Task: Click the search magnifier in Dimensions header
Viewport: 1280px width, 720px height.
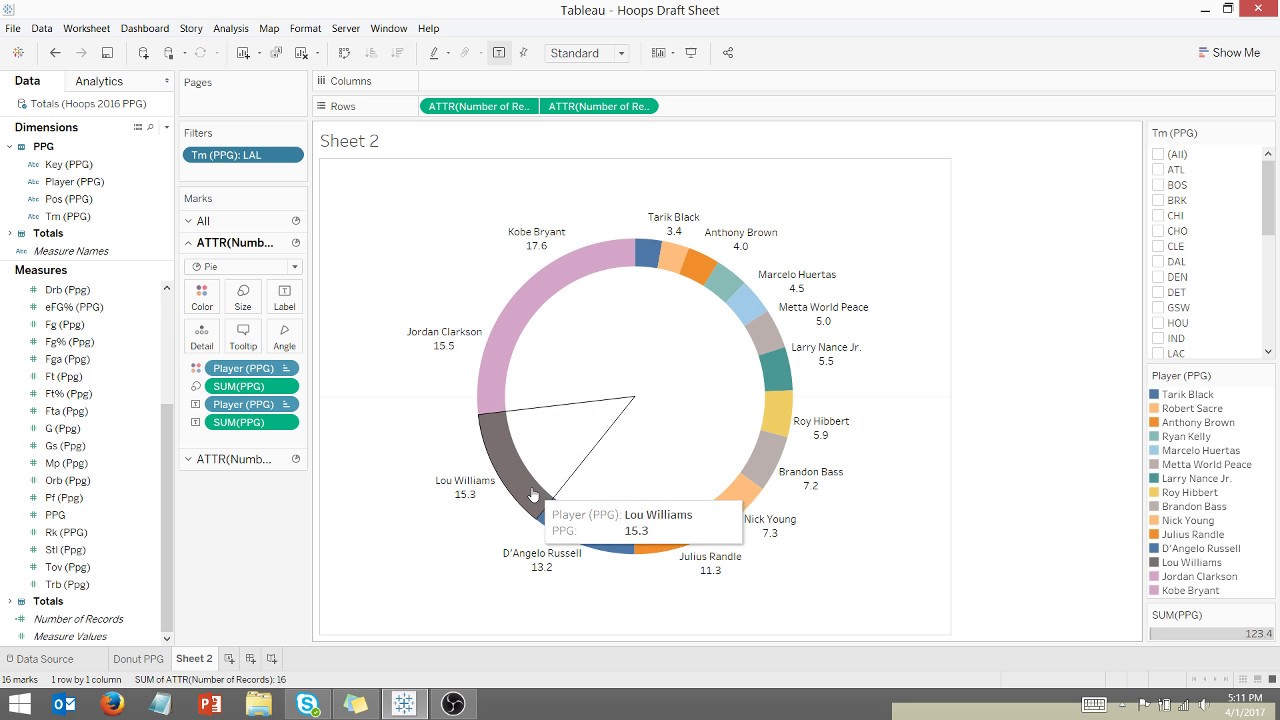Action: [x=150, y=127]
